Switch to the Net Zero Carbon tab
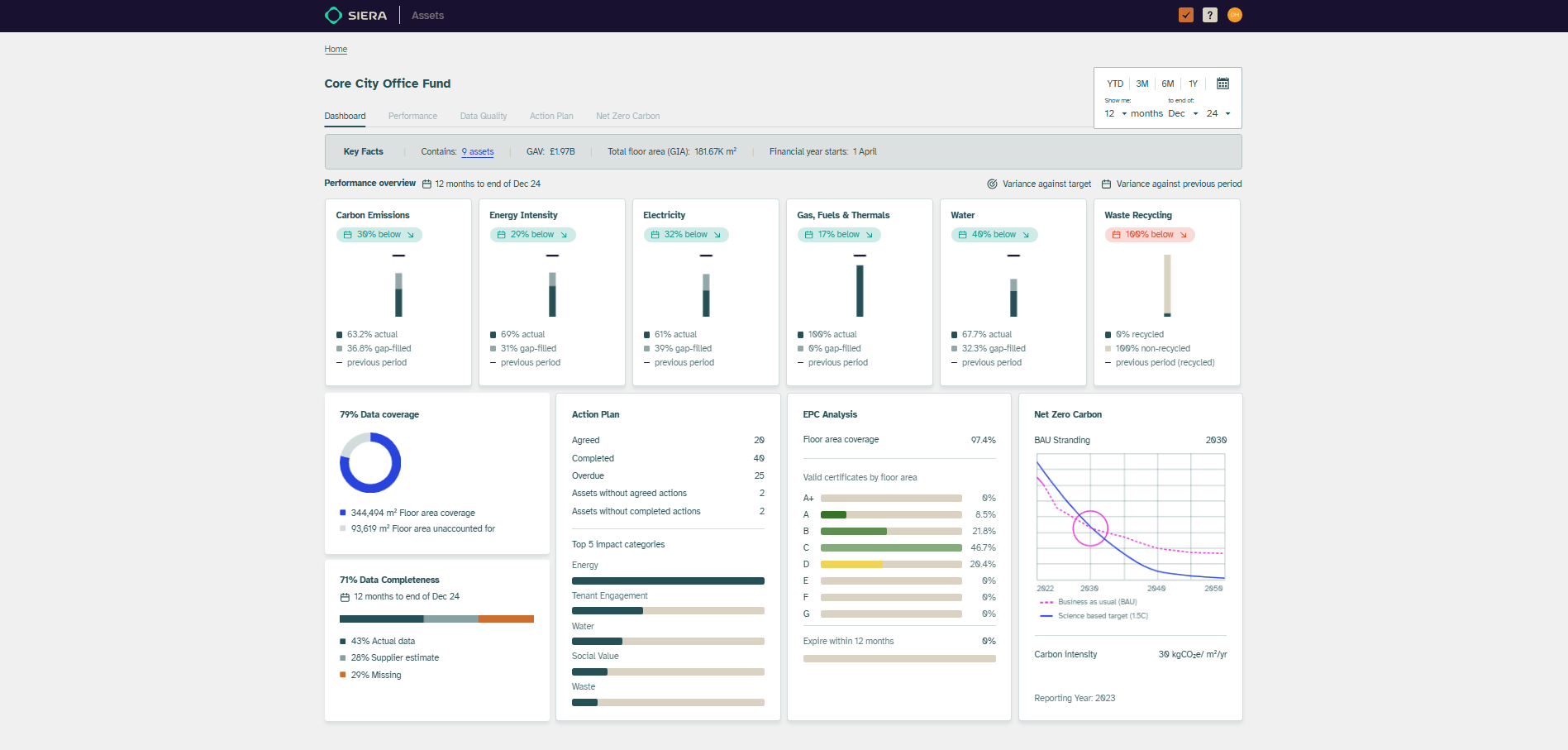Screen dimensions: 1568x750 point(627,117)
